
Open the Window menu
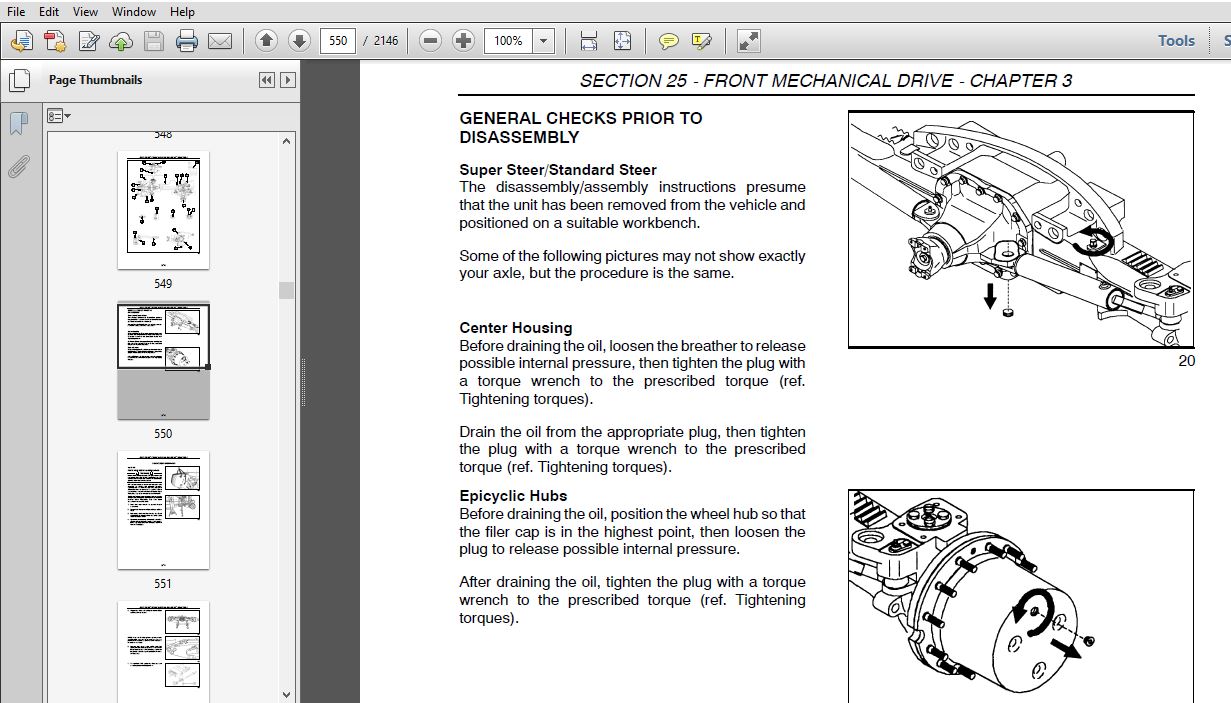134,12
